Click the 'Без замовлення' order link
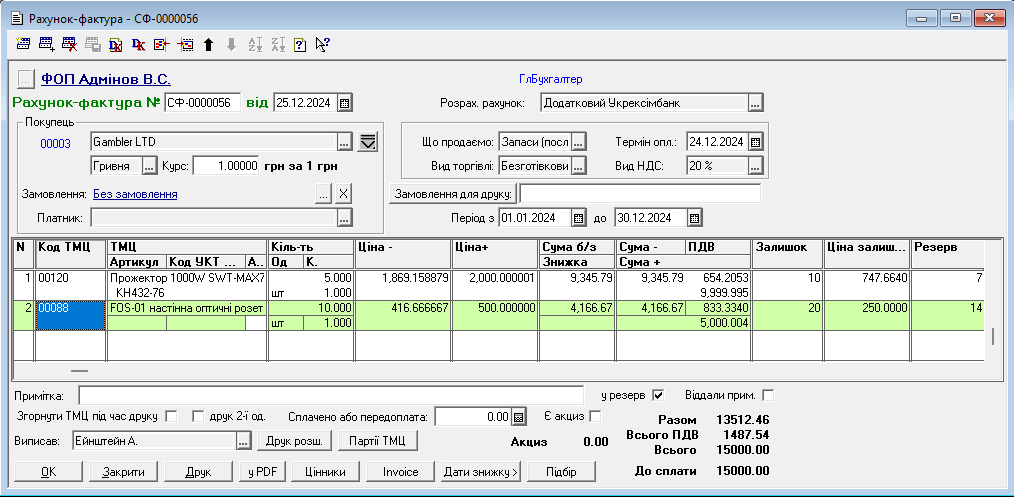Image resolution: width=1014 pixels, height=497 pixels. click(135, 194)
